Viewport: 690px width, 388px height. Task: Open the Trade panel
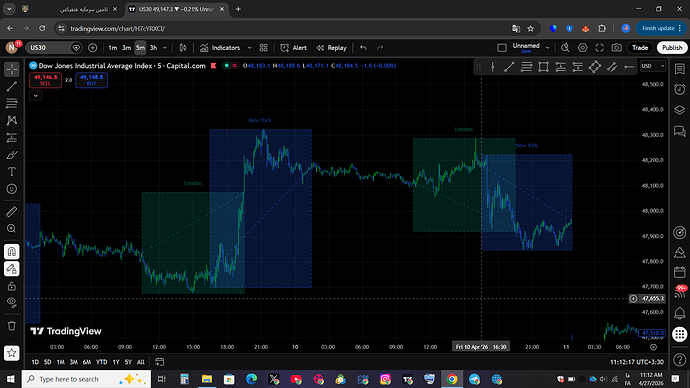click(640, 48)
